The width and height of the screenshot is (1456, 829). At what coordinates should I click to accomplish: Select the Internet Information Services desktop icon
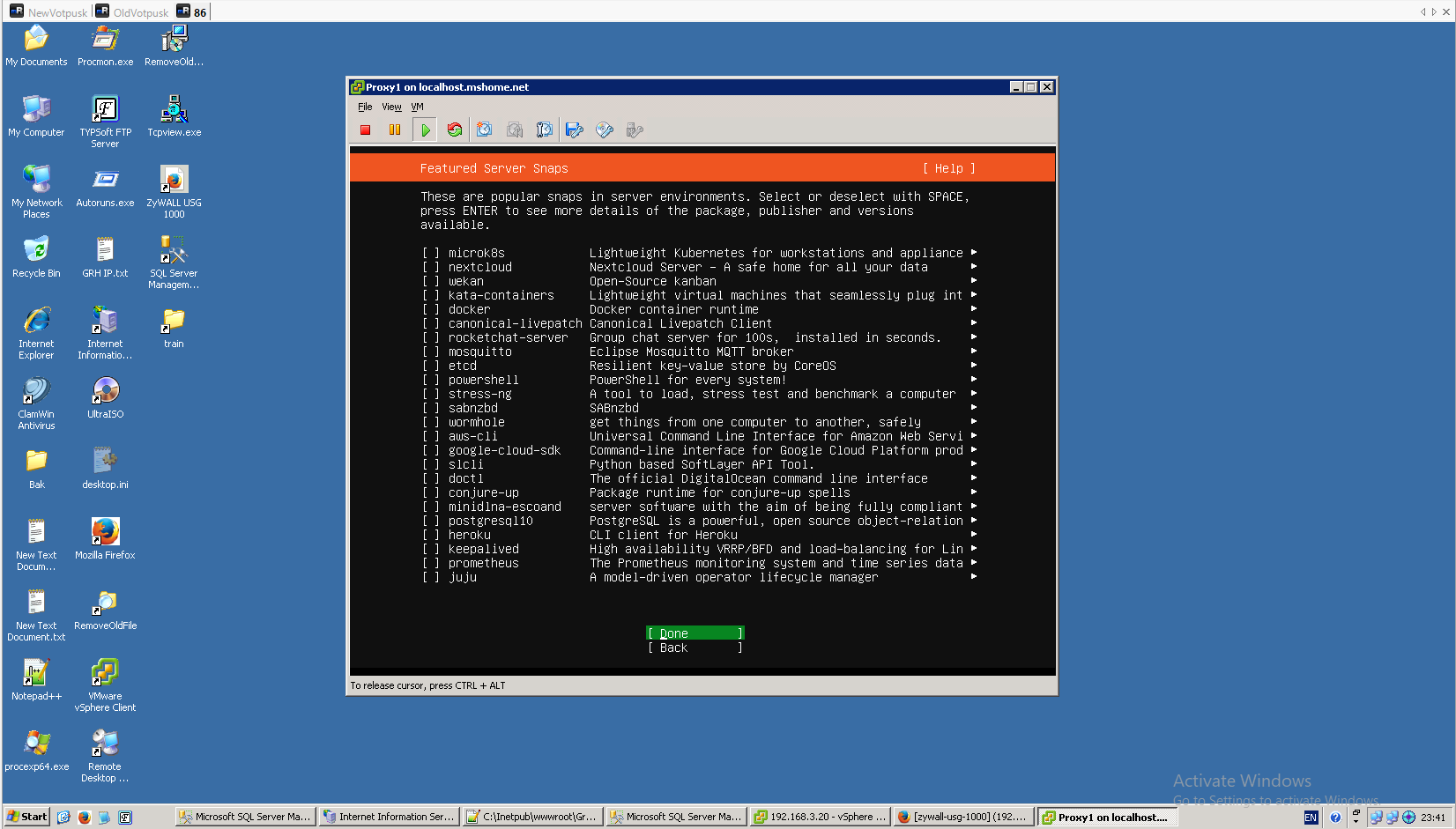105,333
